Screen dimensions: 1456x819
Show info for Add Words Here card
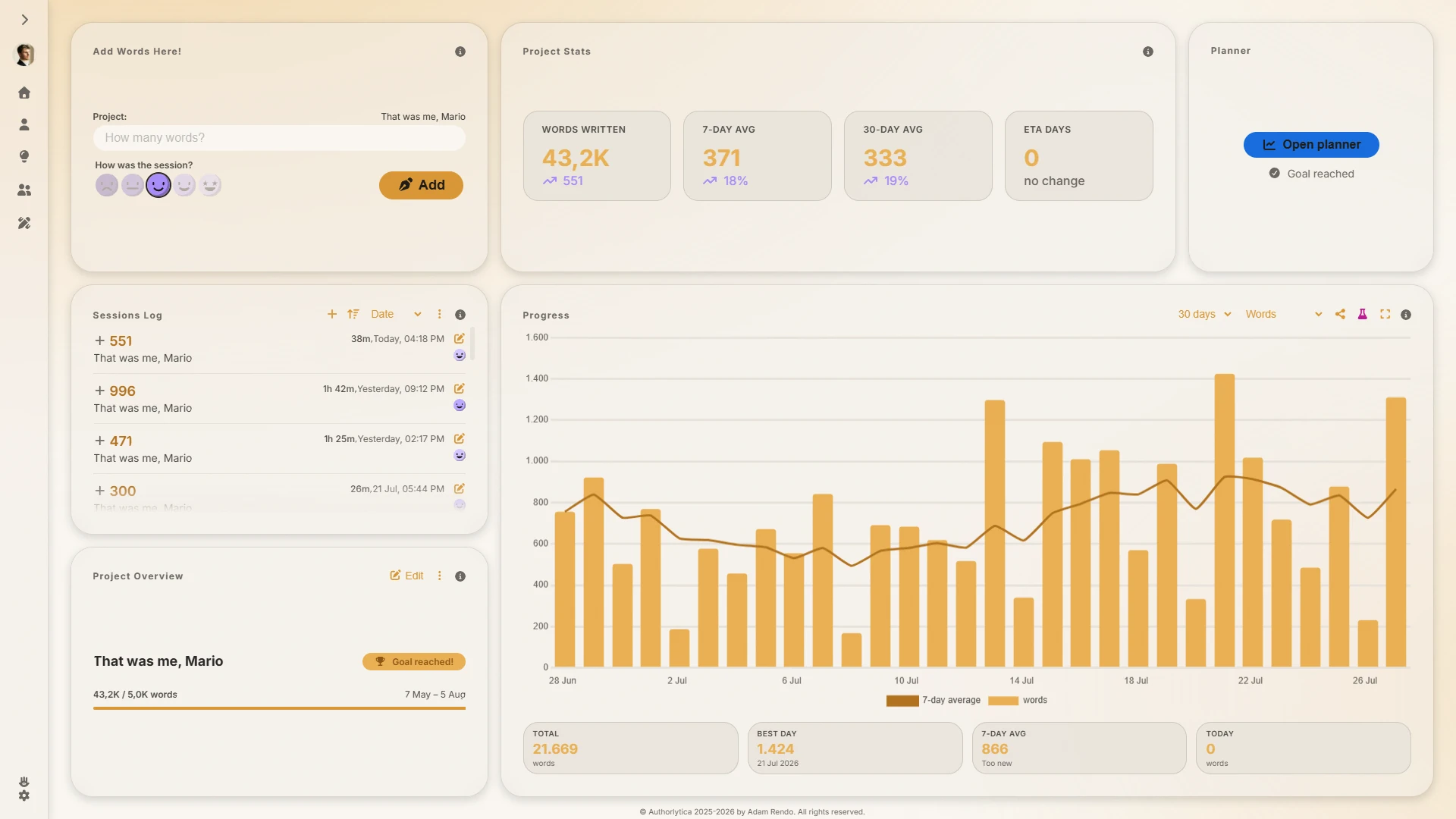460,52
